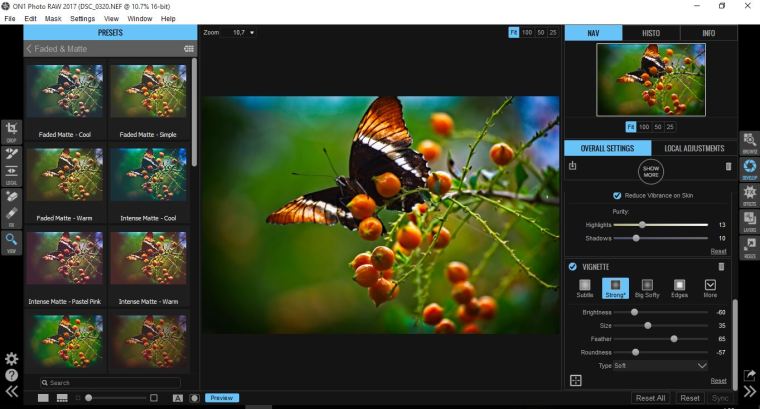Switch to the HISTO tab
The image size is (760, 409).
click(x=651, y=33)
